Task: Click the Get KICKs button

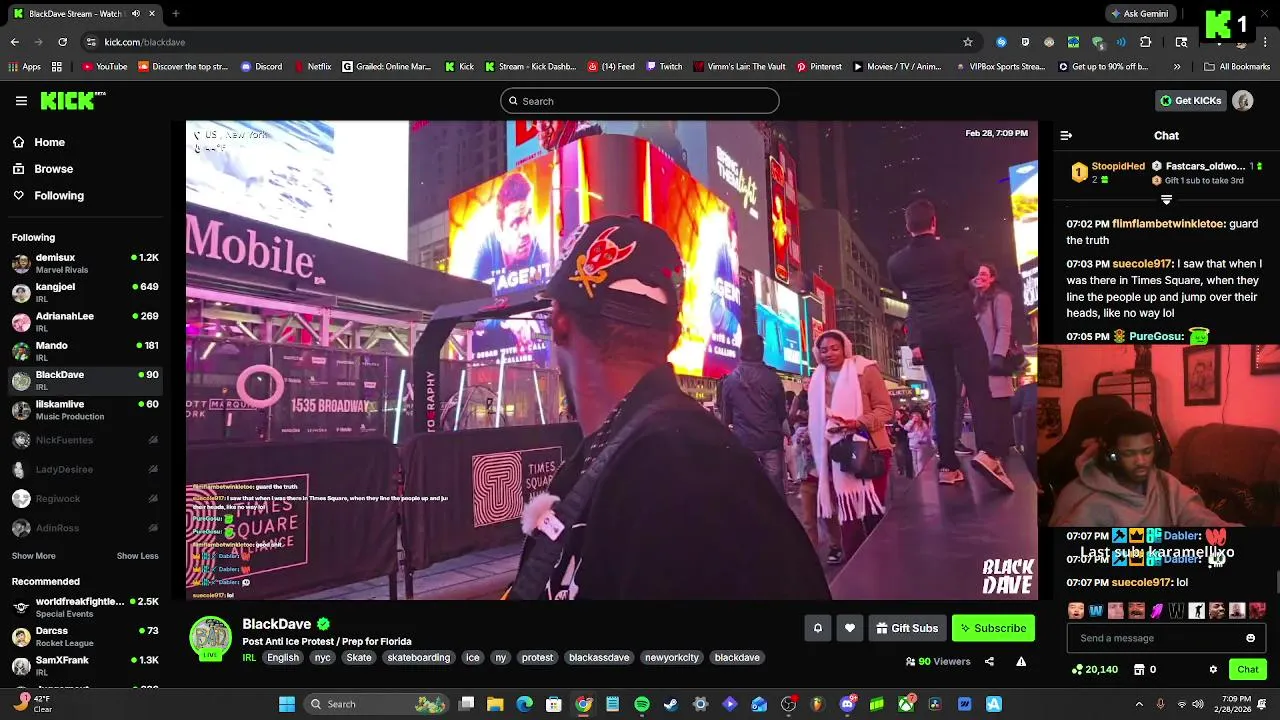Action: click(1190, 101)
